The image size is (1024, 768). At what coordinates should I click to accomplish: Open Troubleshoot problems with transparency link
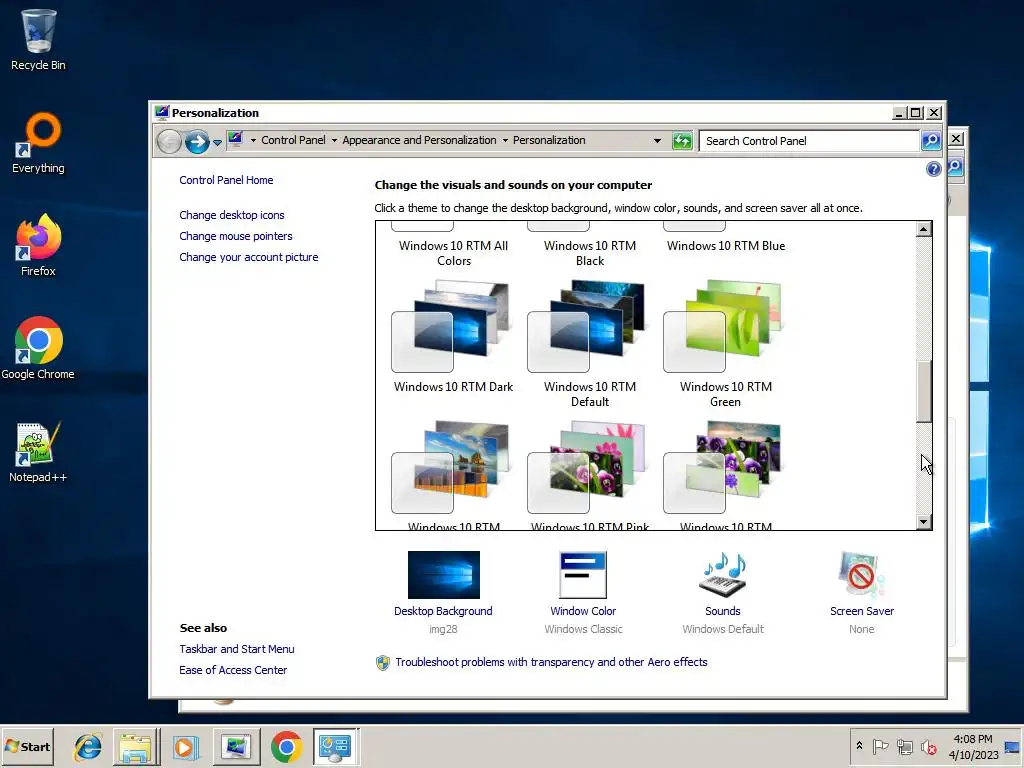551,662
